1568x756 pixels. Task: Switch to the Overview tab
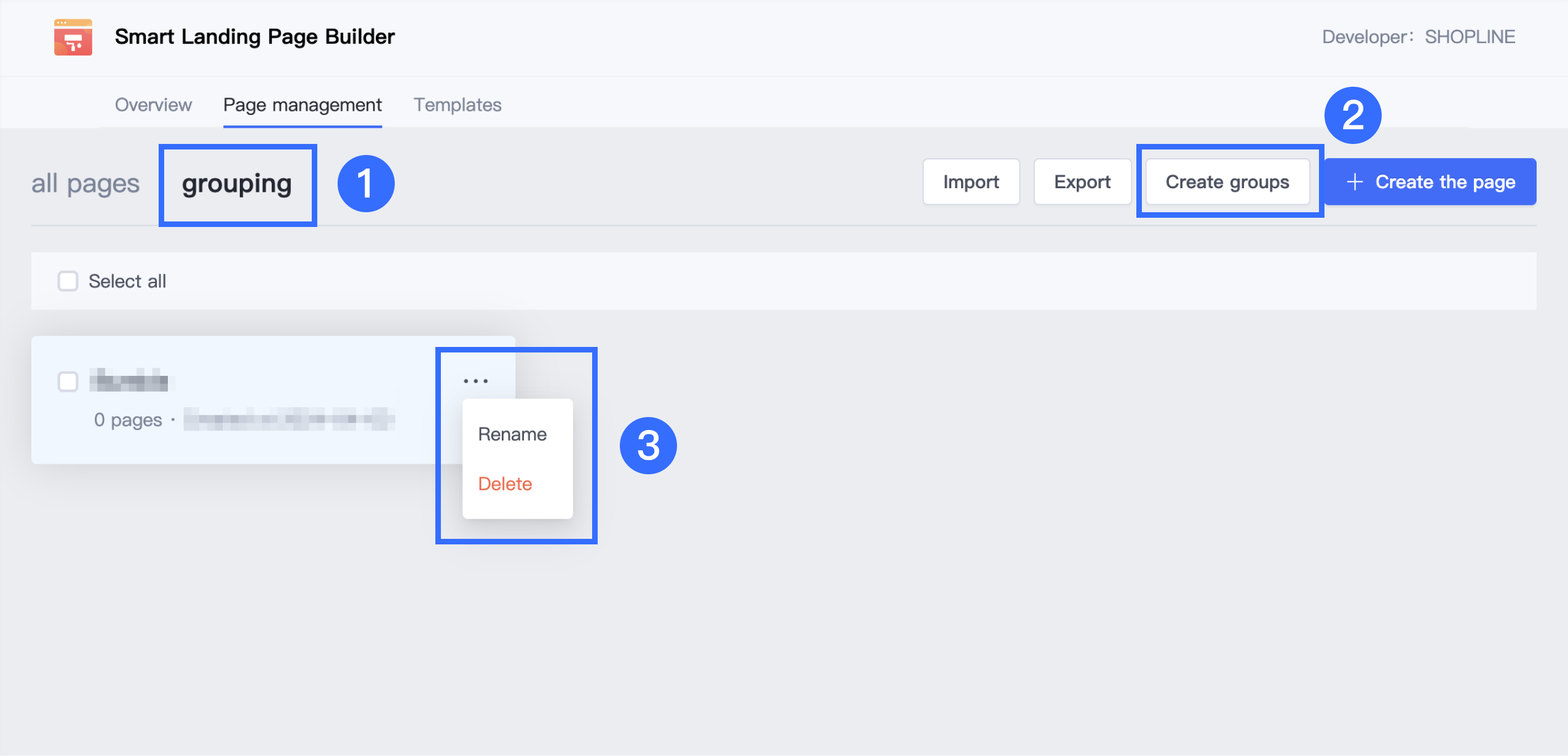coord(153,105)
